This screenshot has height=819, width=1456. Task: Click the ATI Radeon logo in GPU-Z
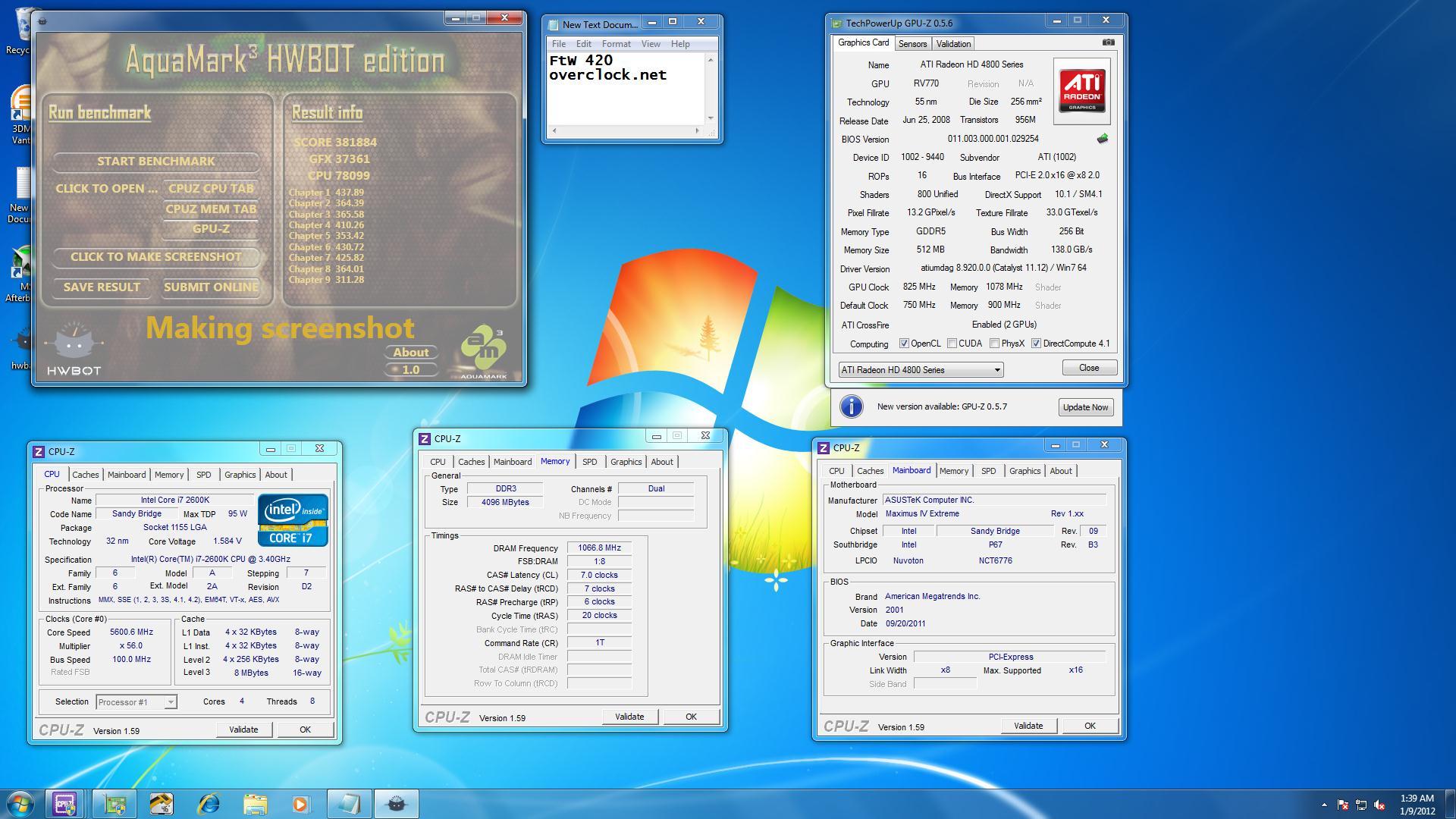tap(1082, 91)
